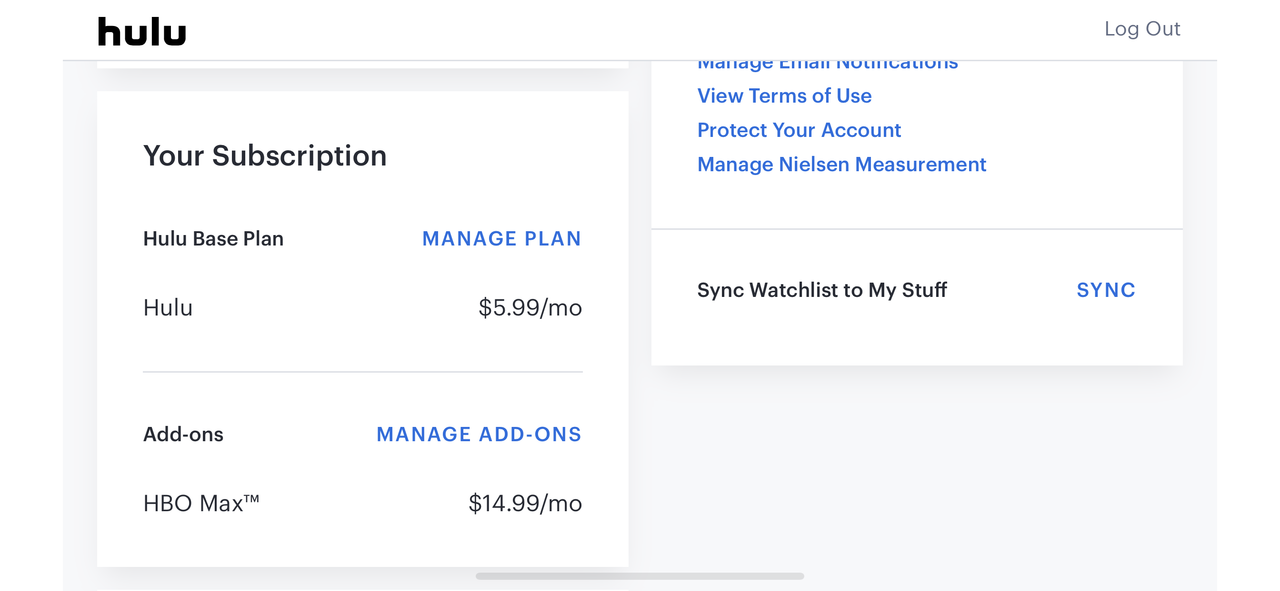Click the horizontal scrollbar at bottom
This screenshot has width=1280, height=591.
point(640,576)
